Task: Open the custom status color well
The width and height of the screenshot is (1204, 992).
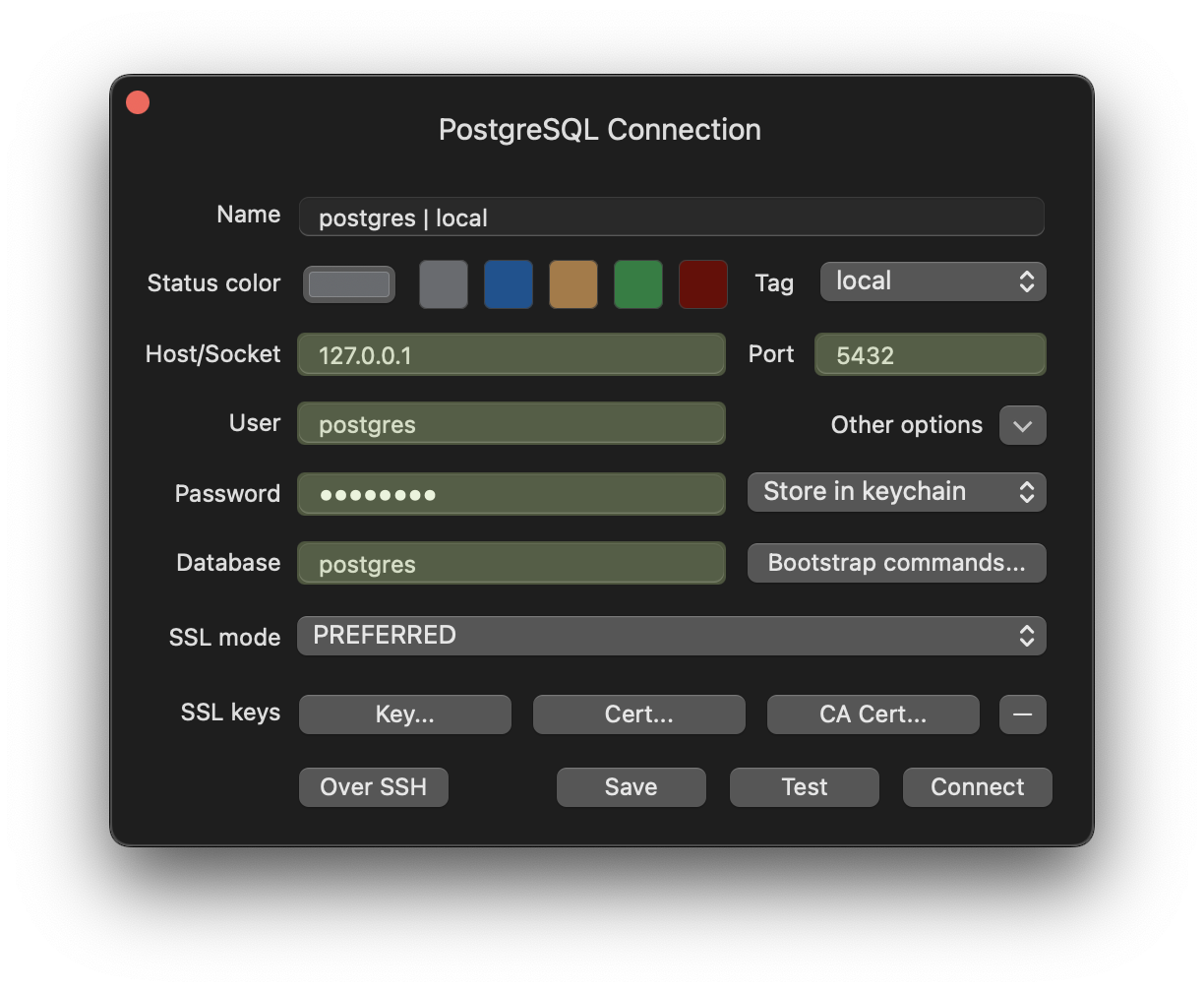Action: (349, 284)
